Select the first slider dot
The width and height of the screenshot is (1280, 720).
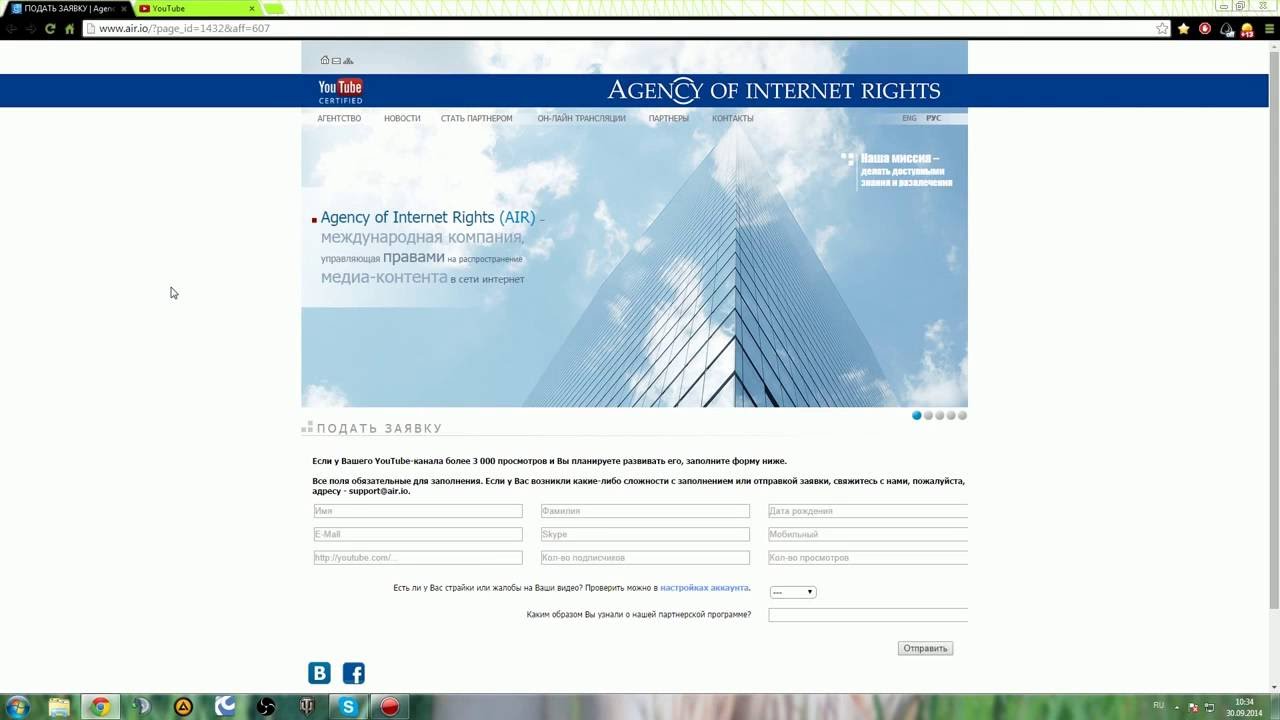click(x=917, y=415)
